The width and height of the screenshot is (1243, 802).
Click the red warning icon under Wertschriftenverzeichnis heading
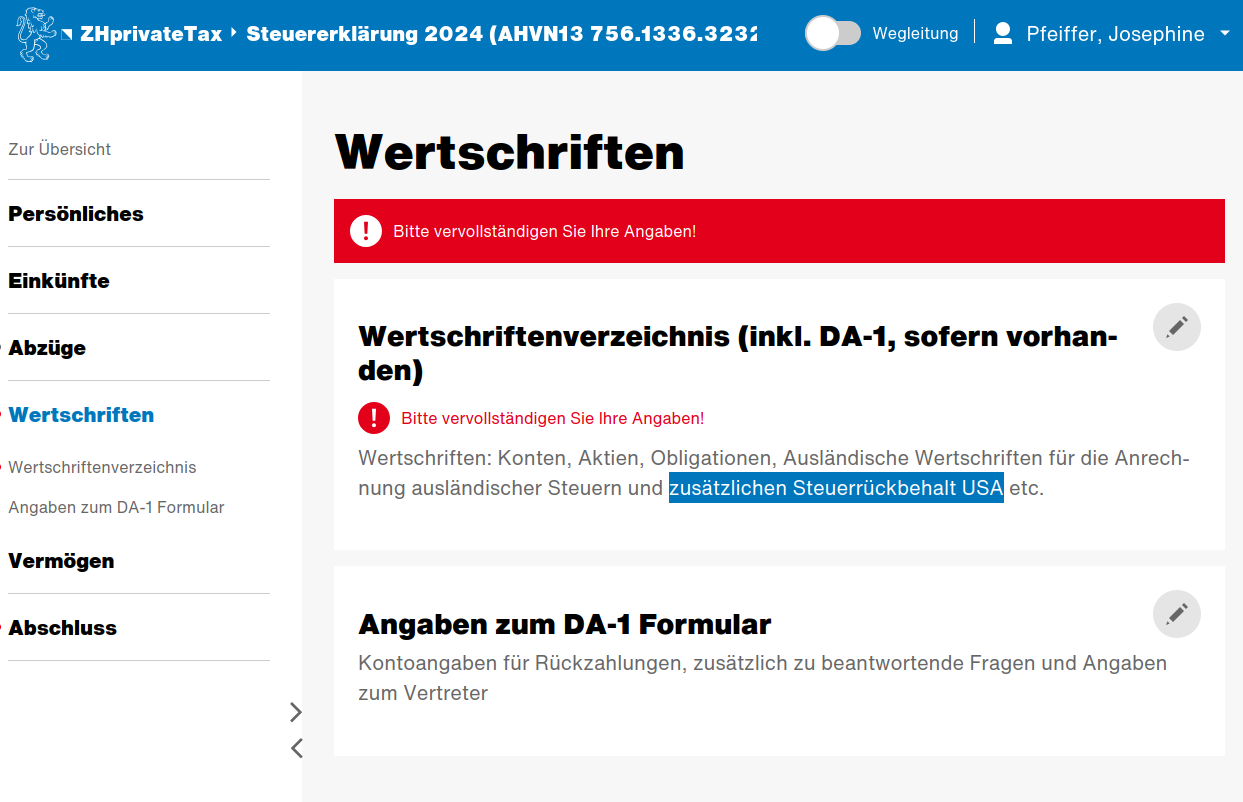pos(374,418)
